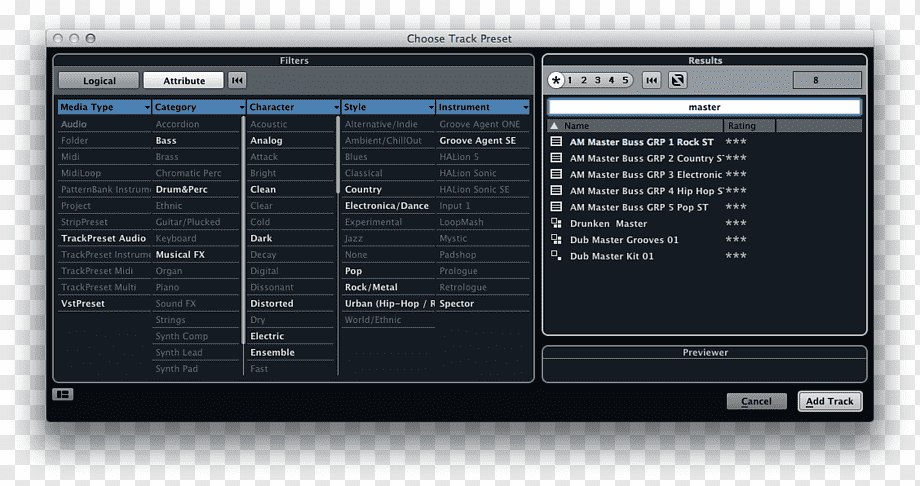Click the result count field showing 8
The height and width of the screenshot is (486, 920).
coord(827,80)
